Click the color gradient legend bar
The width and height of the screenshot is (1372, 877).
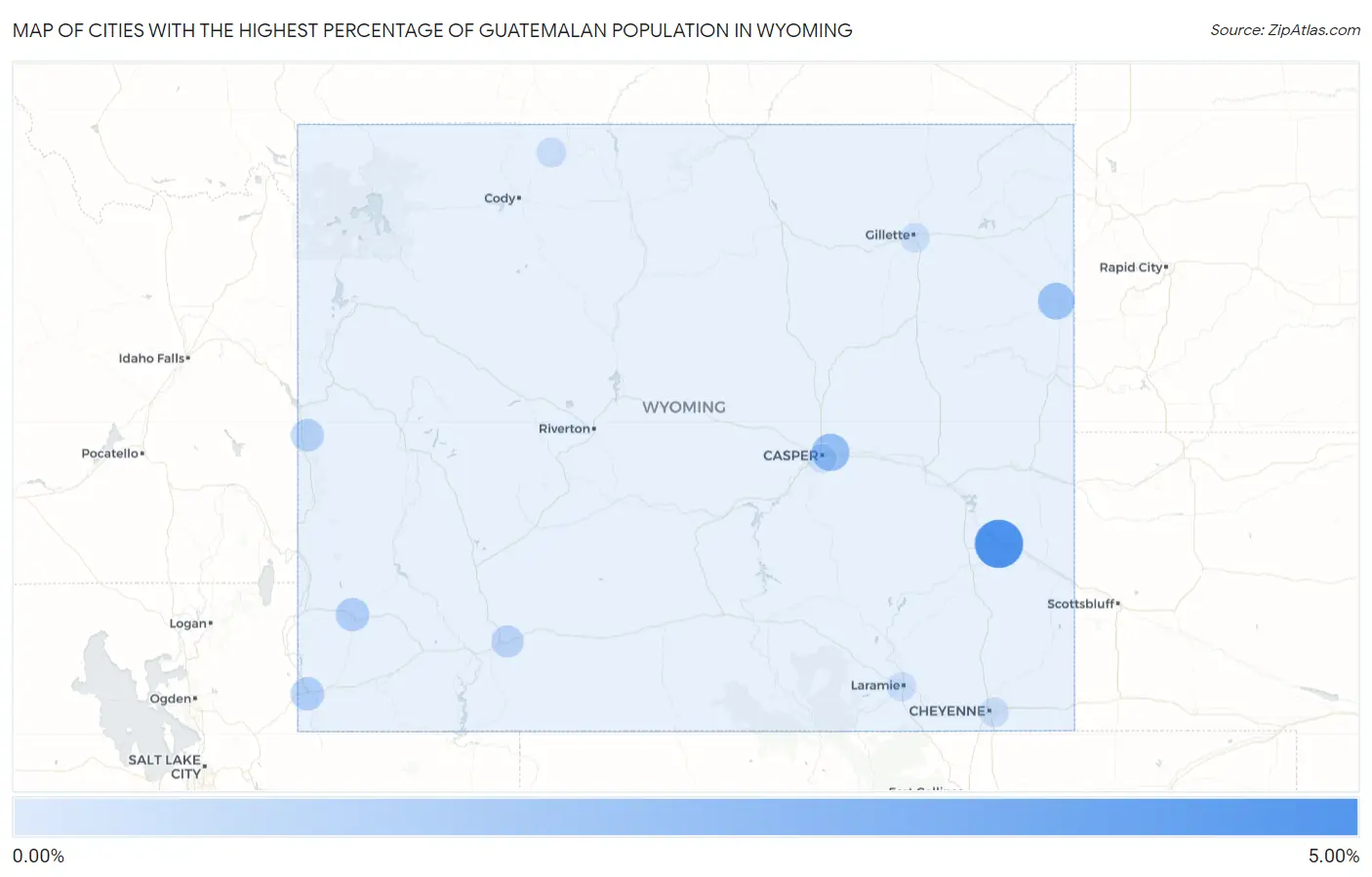pos(685,817)
